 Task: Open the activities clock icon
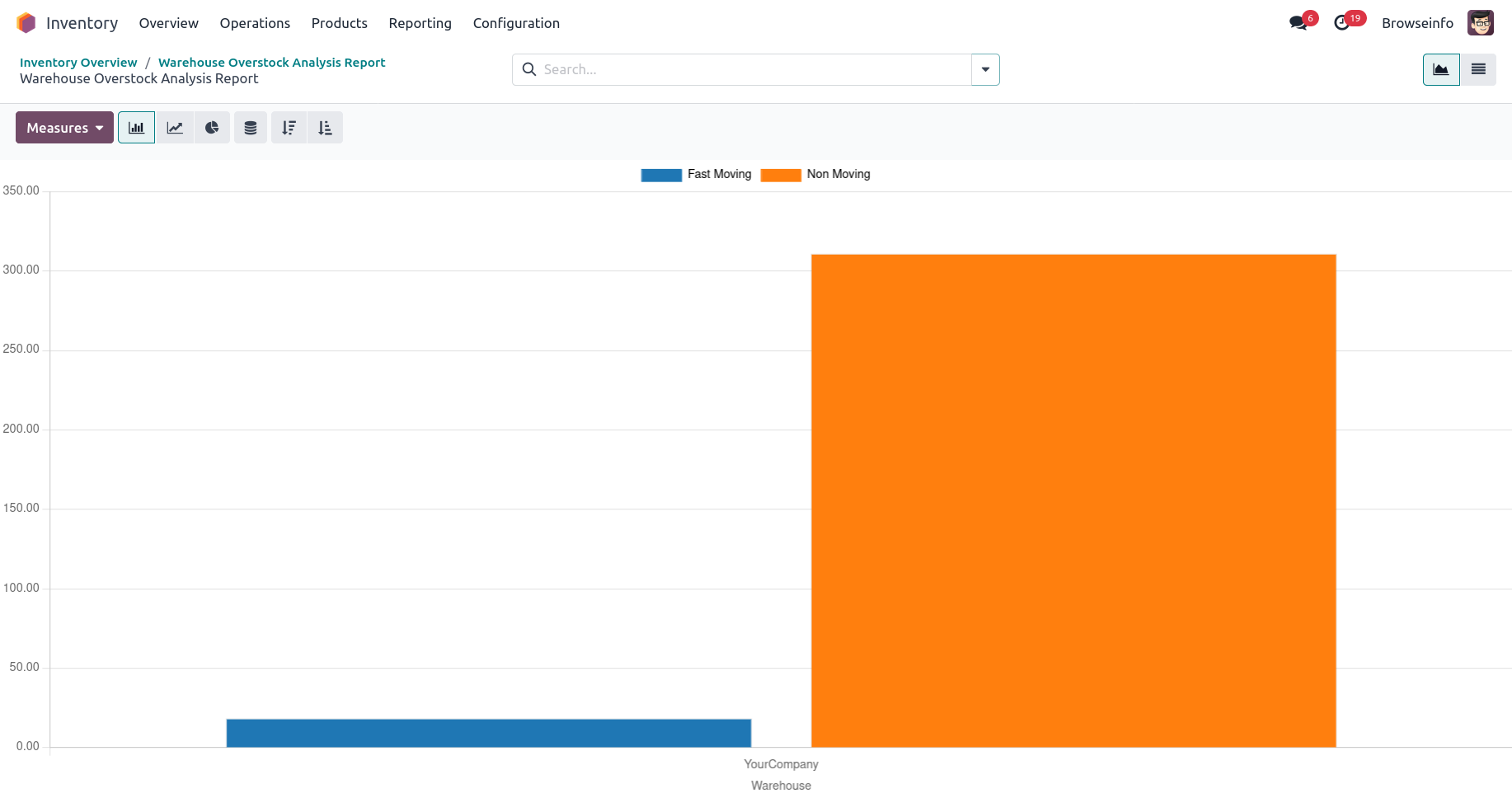(x=1342, y=23)
